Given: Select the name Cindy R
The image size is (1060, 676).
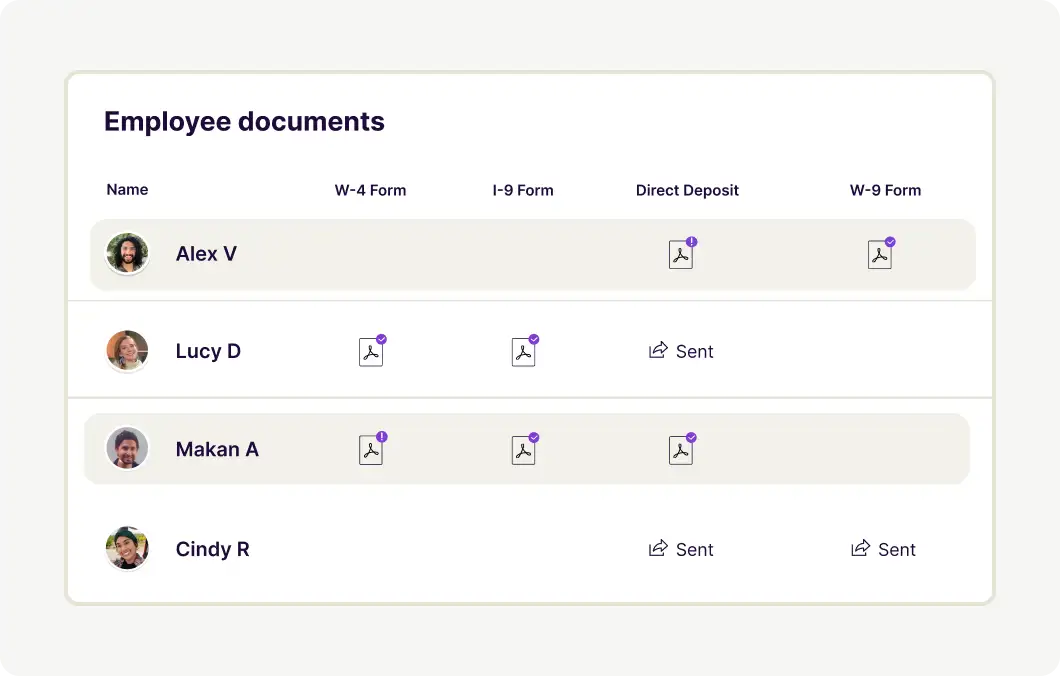Looking at the screenshot, I should (x=212, y=549).
